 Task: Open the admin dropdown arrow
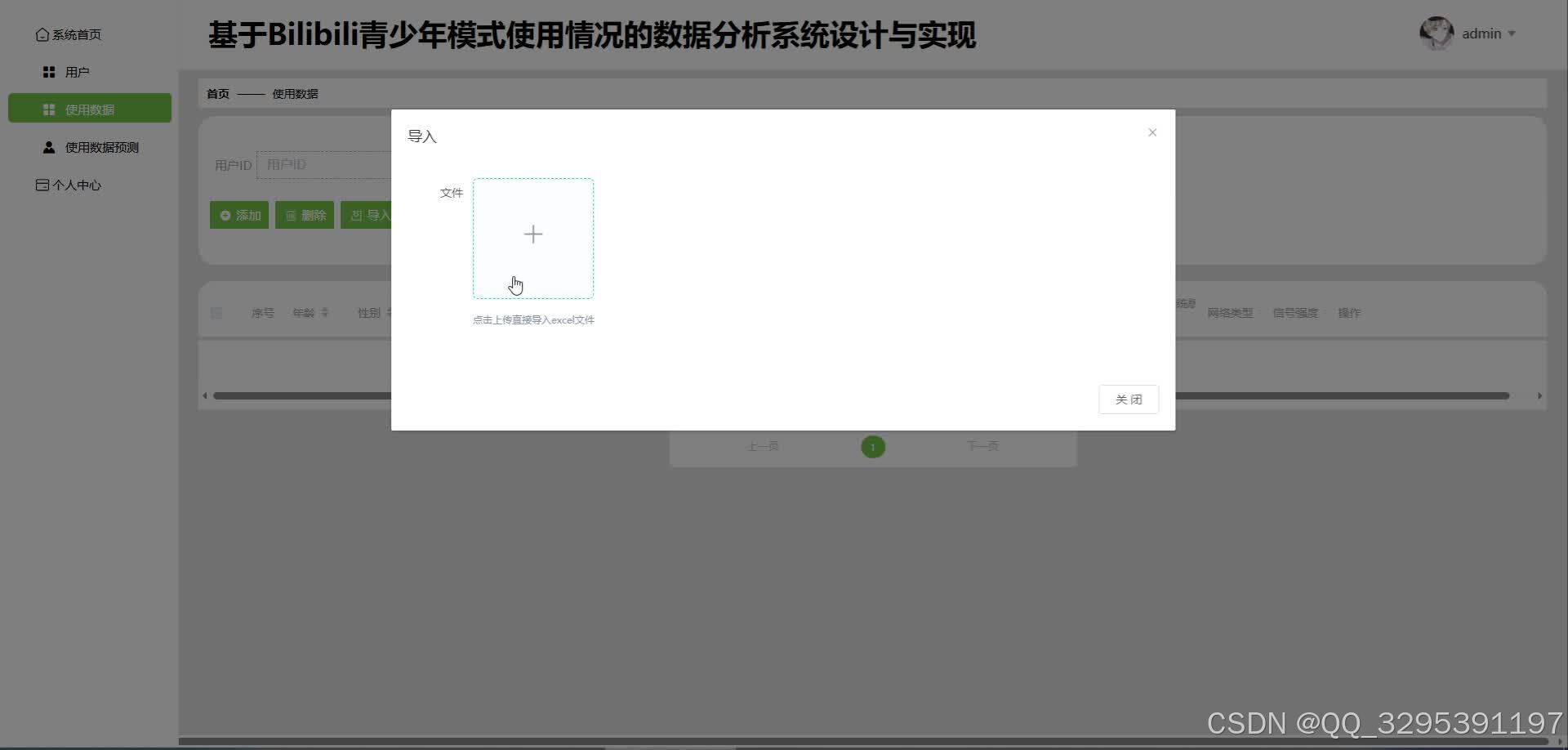tap(1512, 33)
